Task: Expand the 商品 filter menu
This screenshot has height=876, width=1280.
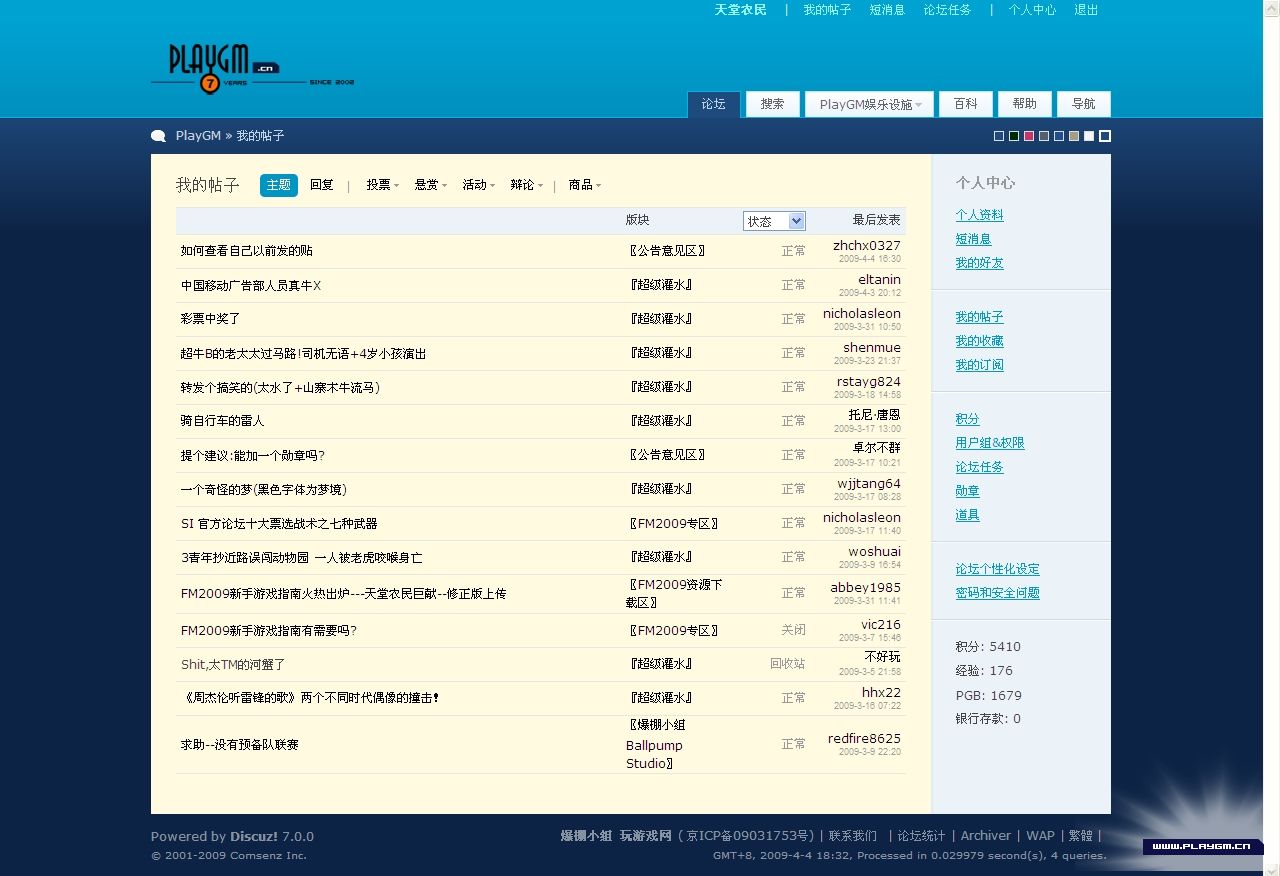Action: tap(584, 185)
